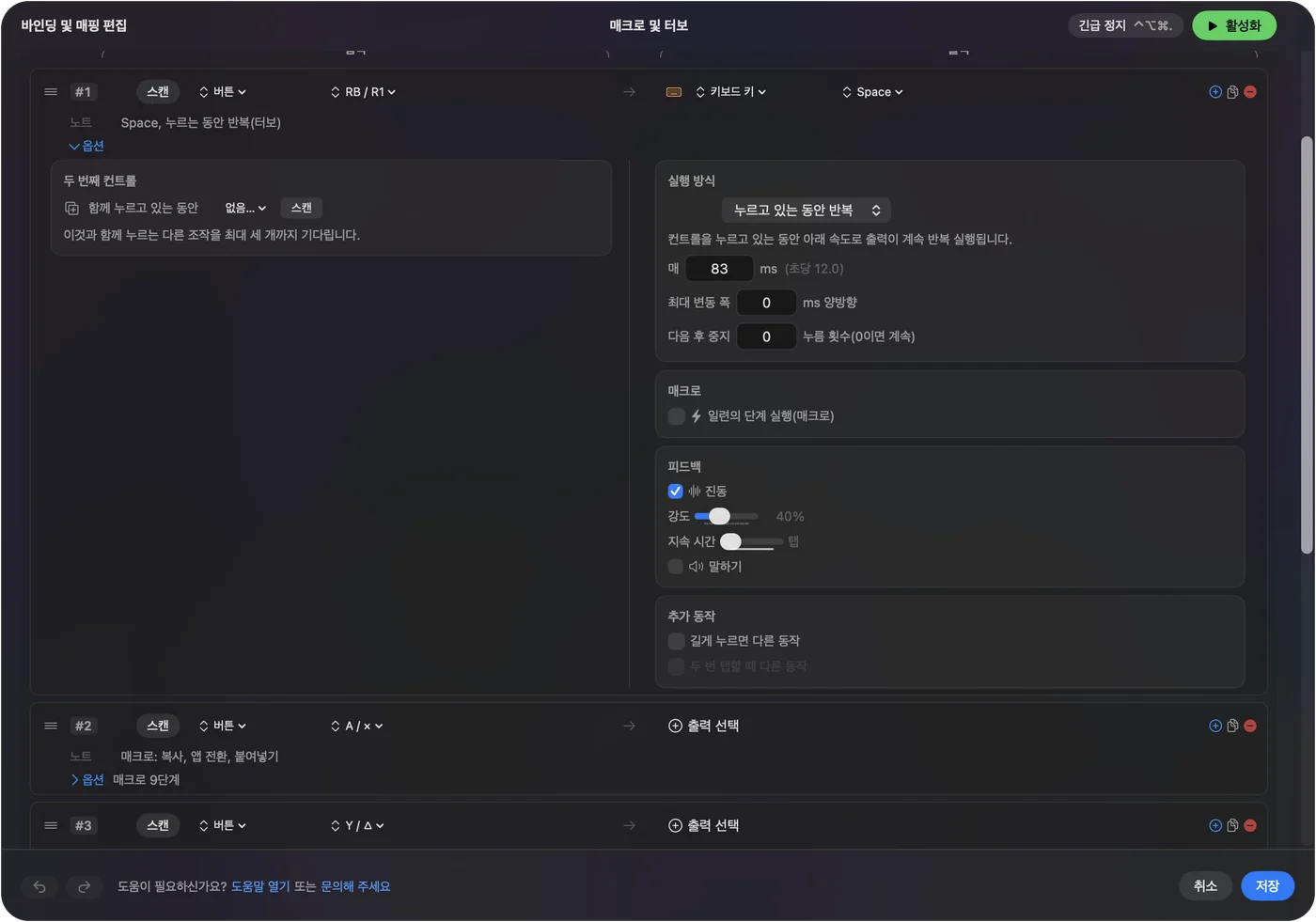Enable 일련의 단계 실행(매크로) checkbox

[x=676, y=416]
